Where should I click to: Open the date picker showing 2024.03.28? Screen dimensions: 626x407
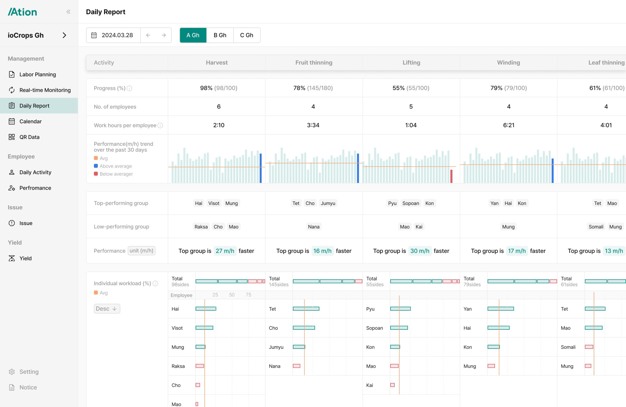[112, 35]
